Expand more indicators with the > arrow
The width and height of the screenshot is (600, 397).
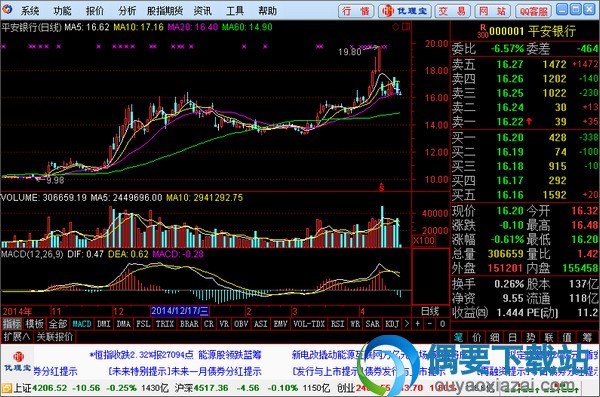coord(407,324)
